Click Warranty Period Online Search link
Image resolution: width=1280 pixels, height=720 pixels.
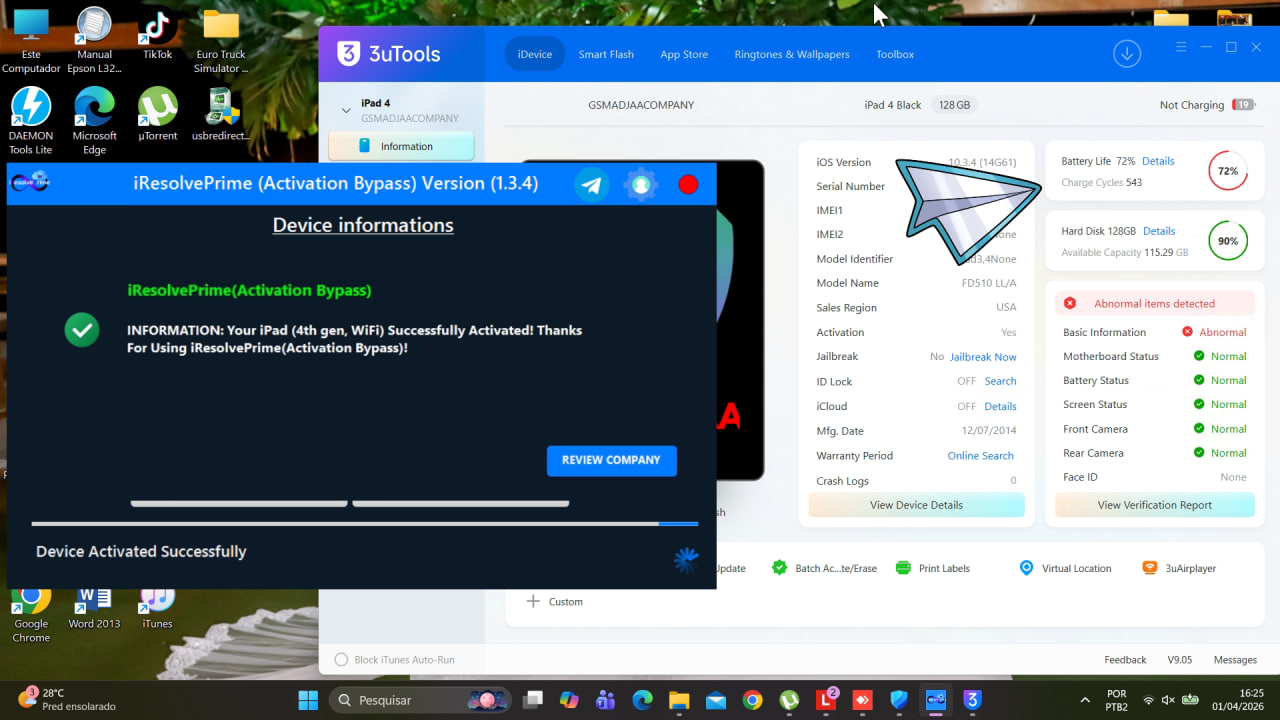click(x=981, y=455)
